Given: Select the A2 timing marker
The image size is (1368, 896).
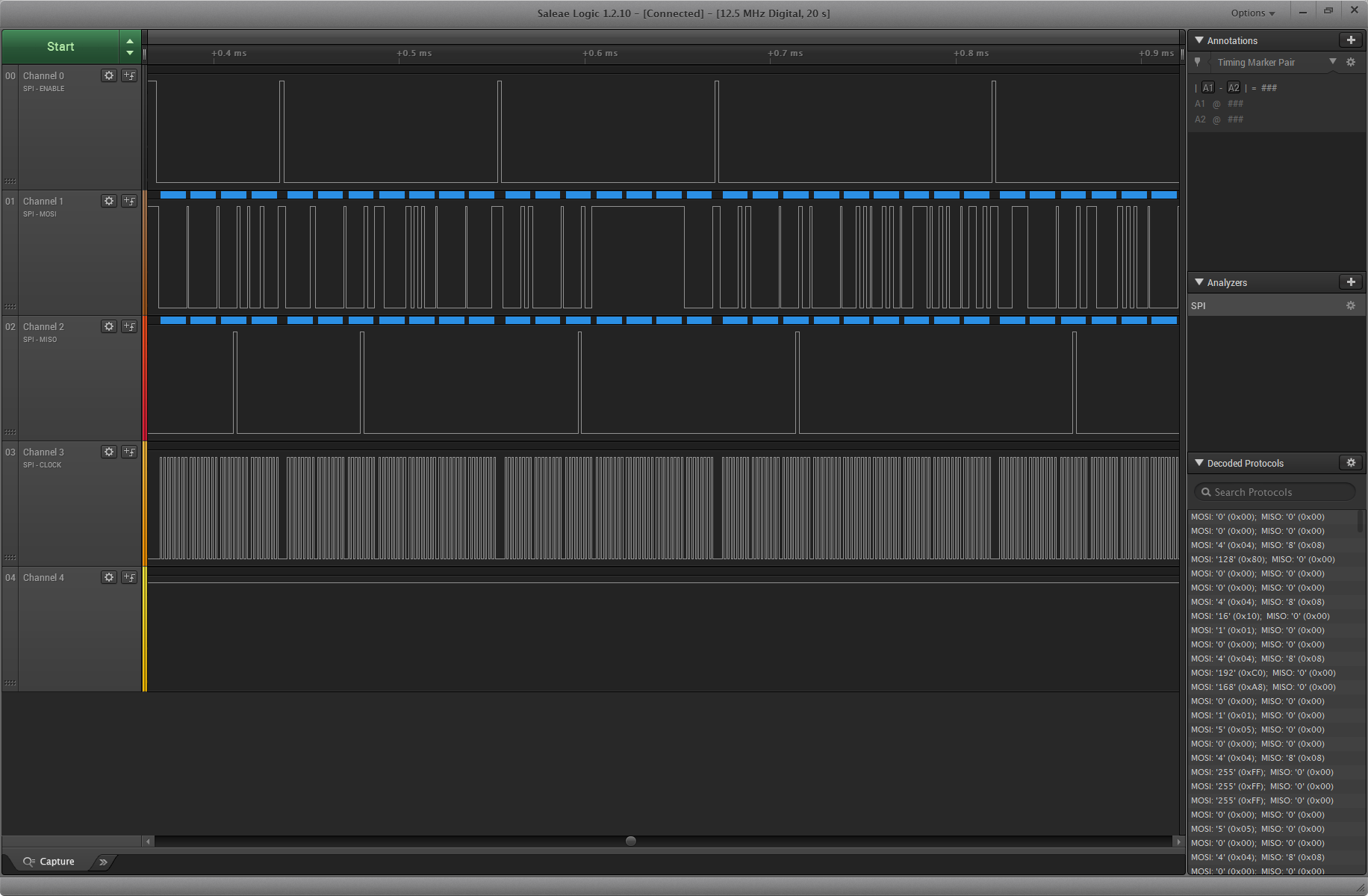Looking at the screenshot, I should pos(1234,88).
